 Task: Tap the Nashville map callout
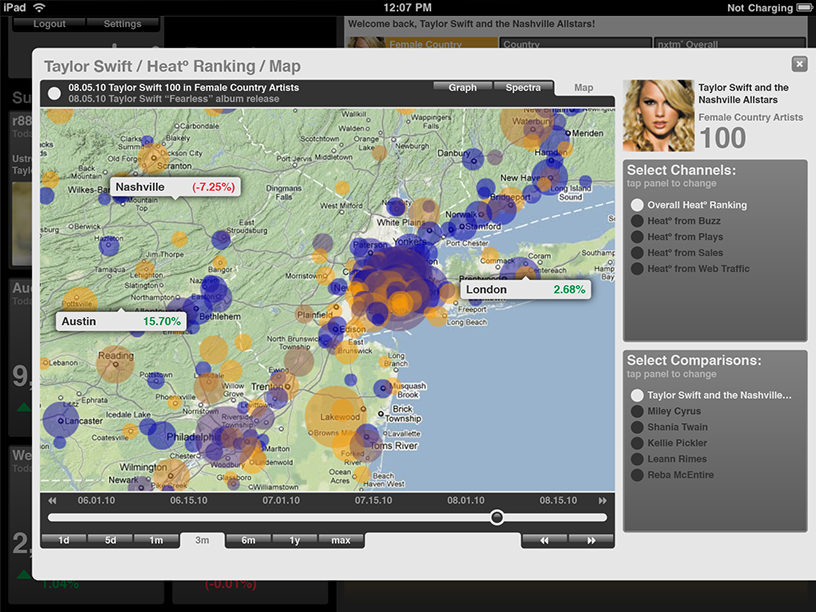(x=175, y=187)
